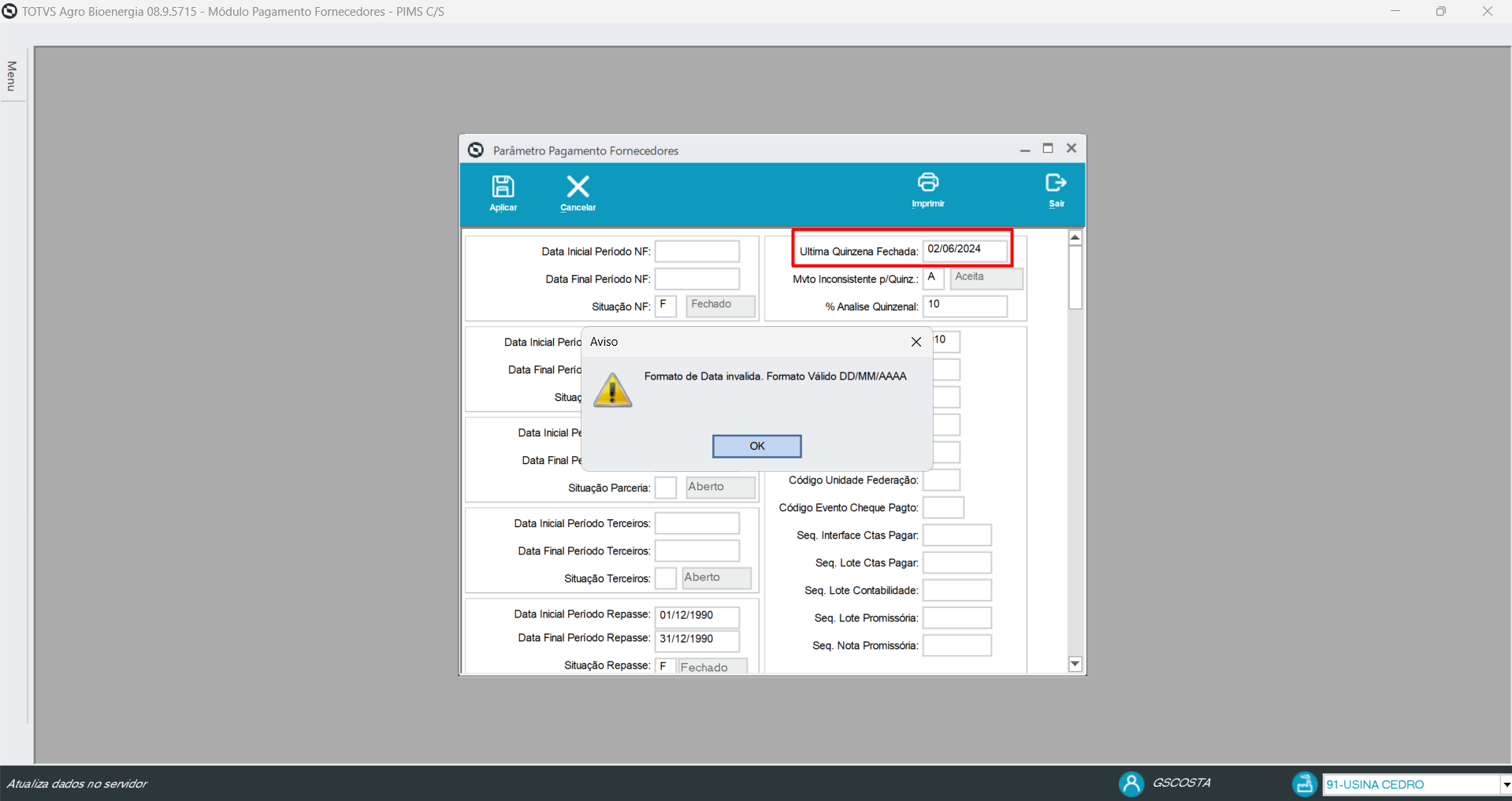This screenshot has height=801, width=1512.
Task: Click the form scrollbar up arrow
Action: [1075, 238]
